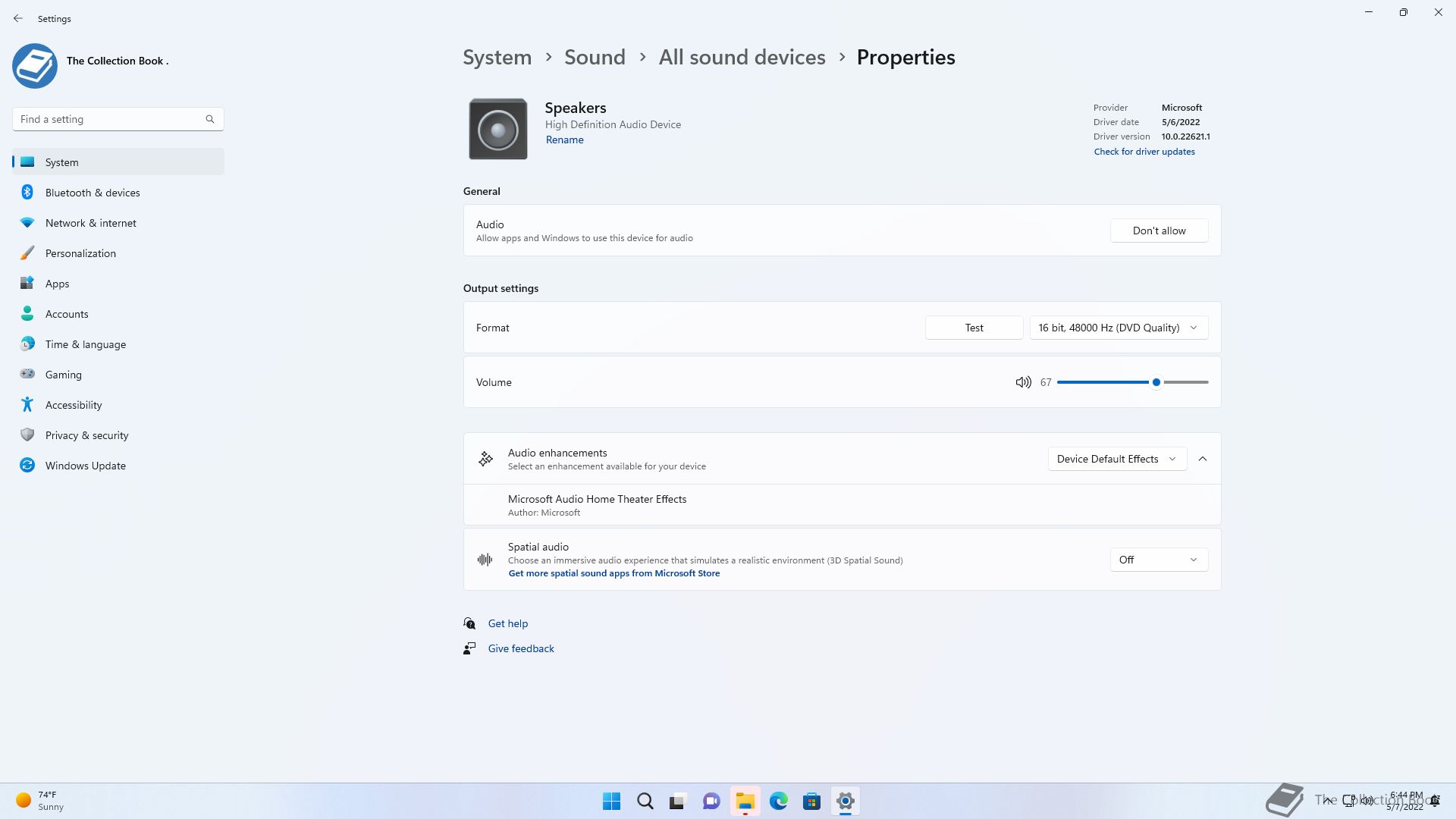Open the Device Default Effects dropdown
This screenshot has height=819, width=1456.
click(x=1117, y=459)
